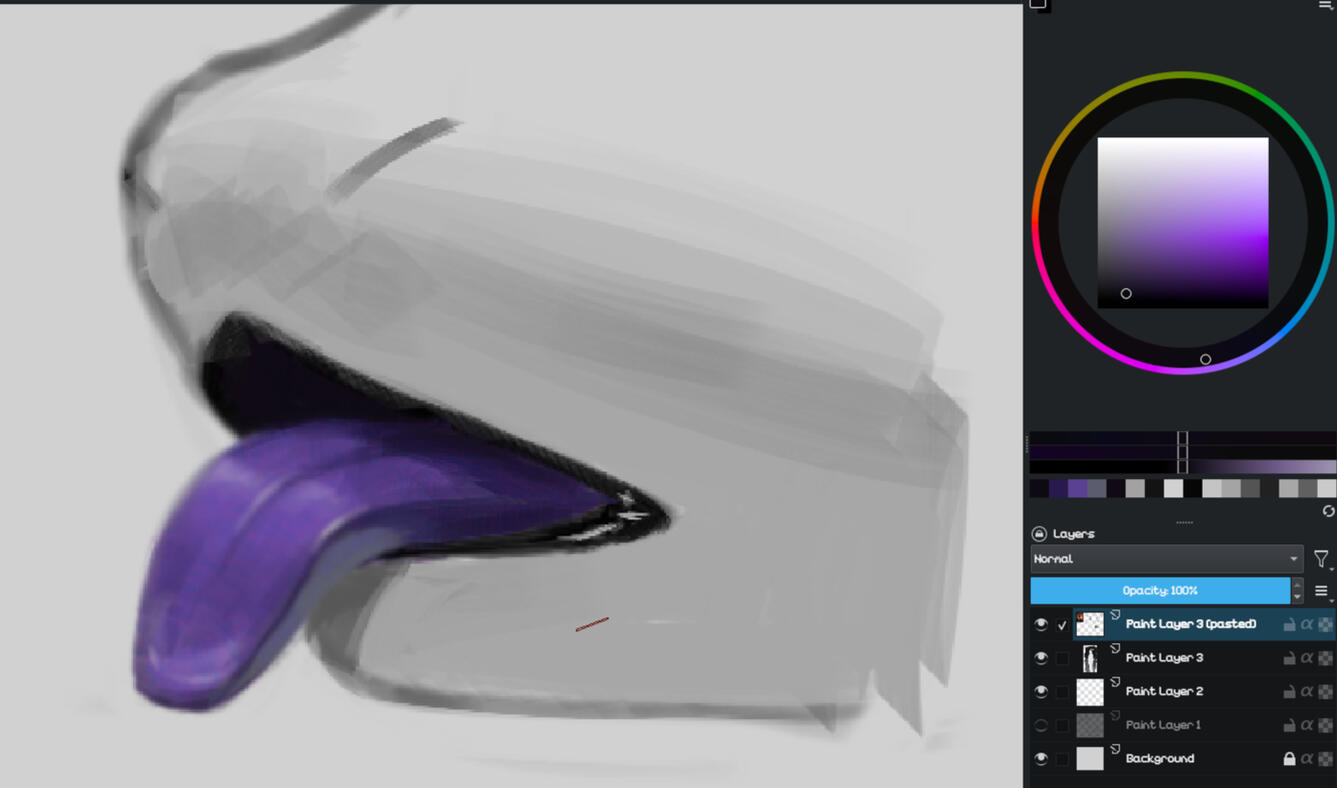Lock the Paint Layer 2 layer
Viewport: 1337px width, 788px height.
pyautogui.click(x=1289, y=692)
